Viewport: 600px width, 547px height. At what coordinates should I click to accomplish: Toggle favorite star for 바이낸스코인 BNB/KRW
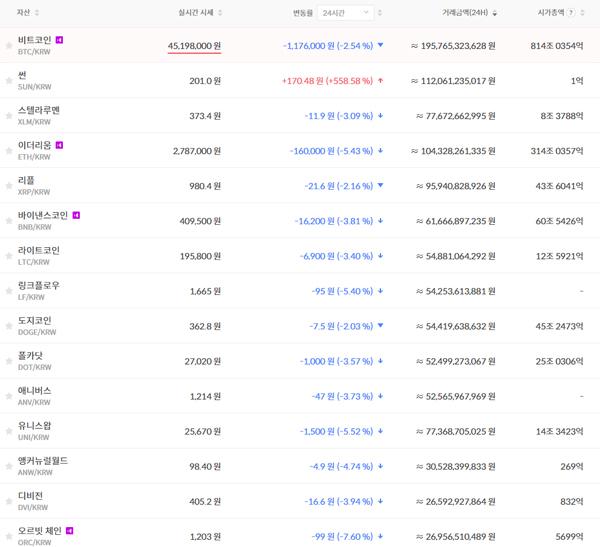click(x=9, y=221)
